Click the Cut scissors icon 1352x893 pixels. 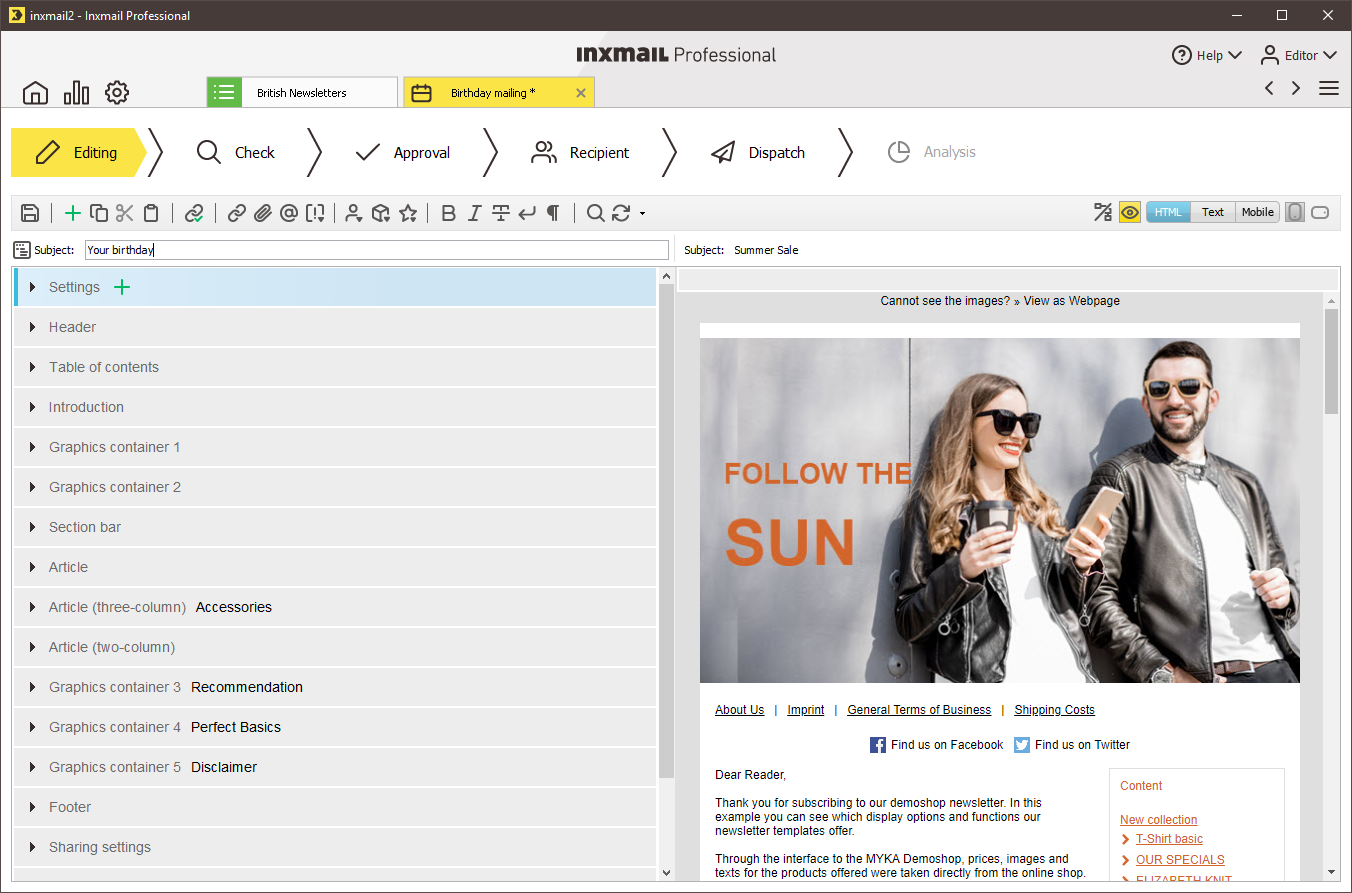(x=125, y=213)
